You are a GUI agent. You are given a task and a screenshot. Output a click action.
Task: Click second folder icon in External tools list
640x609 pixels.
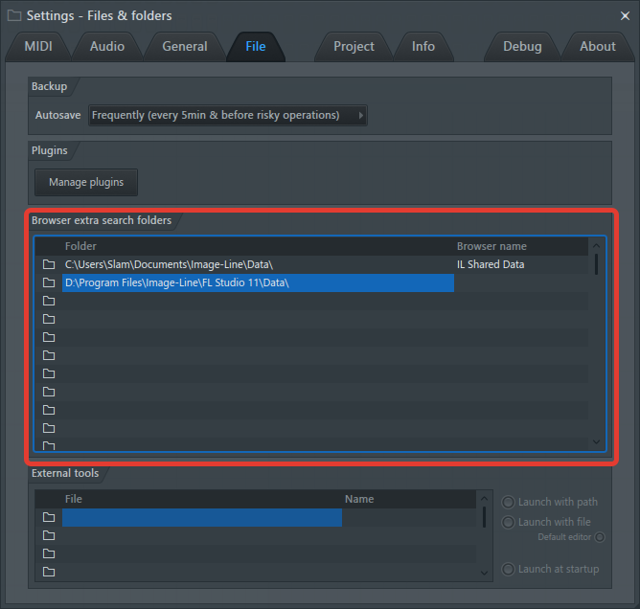tap(49, 535)
